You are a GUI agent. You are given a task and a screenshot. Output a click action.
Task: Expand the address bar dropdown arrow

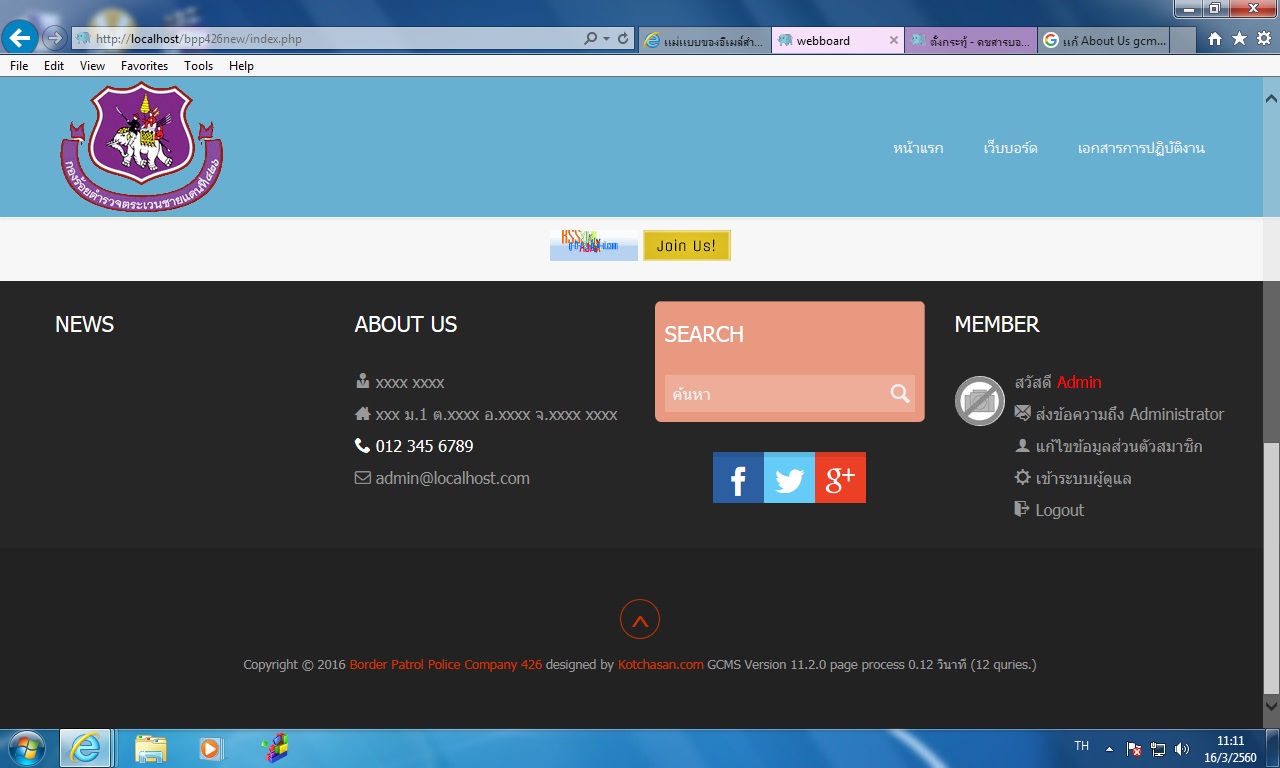pos(606,39)
